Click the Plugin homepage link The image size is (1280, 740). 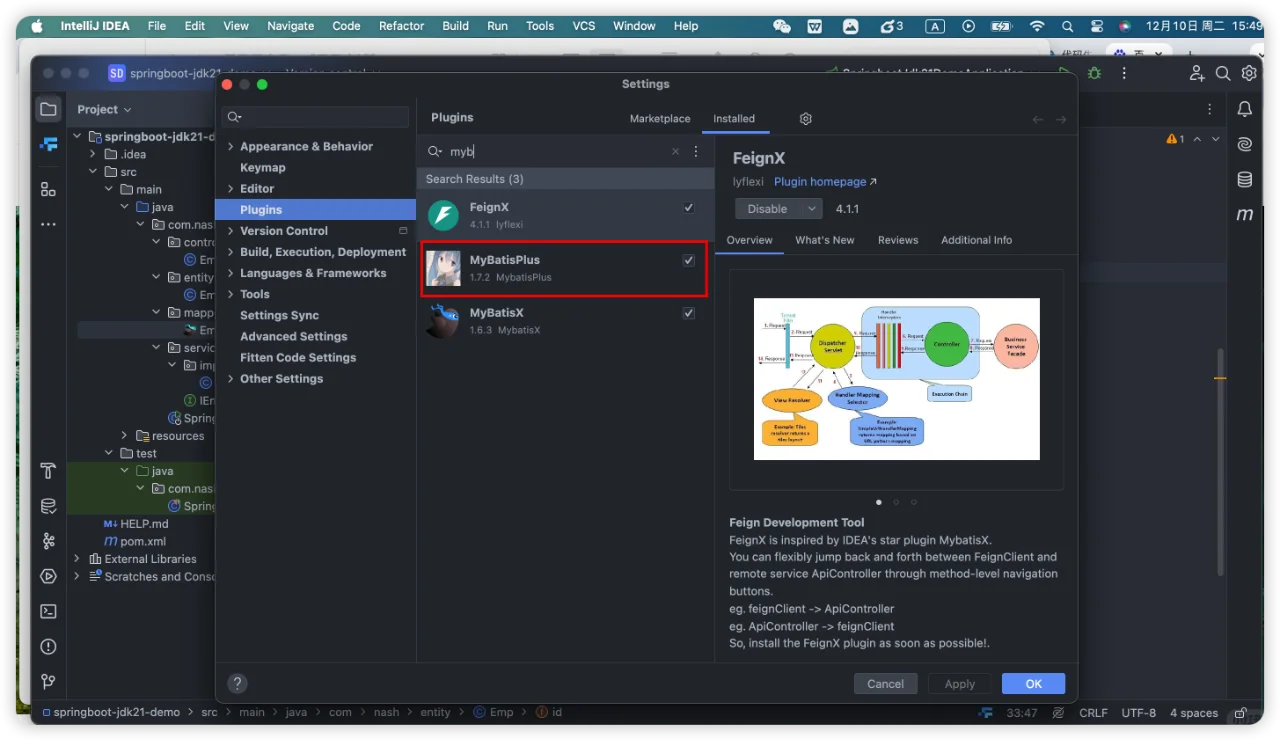coord(825,182)
